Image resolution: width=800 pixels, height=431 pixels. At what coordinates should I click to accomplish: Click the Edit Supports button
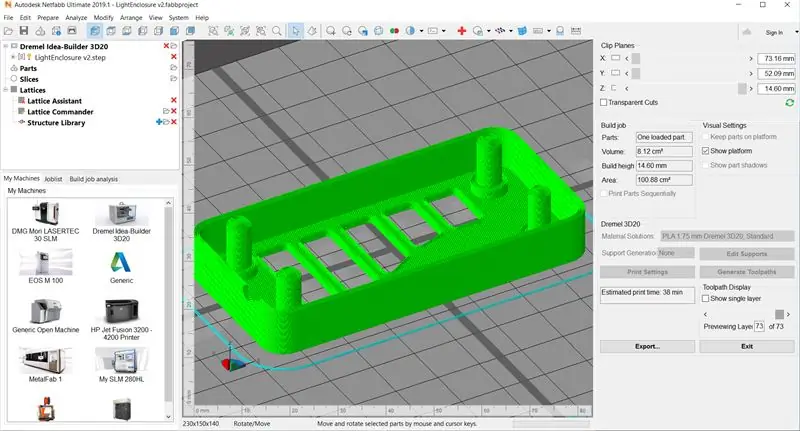(747, 253)
